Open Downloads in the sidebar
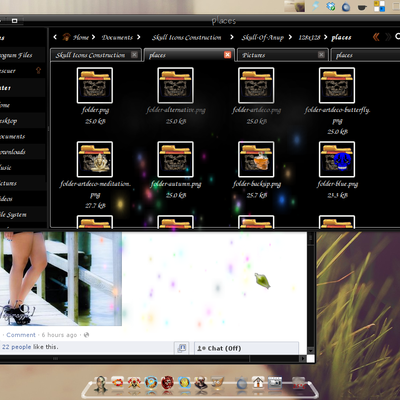400x400 pixels. coord(22,152)
